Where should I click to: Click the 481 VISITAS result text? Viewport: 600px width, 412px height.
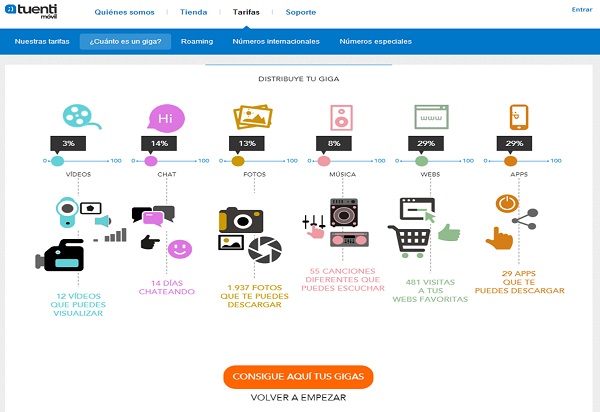(x=430, y=291)
